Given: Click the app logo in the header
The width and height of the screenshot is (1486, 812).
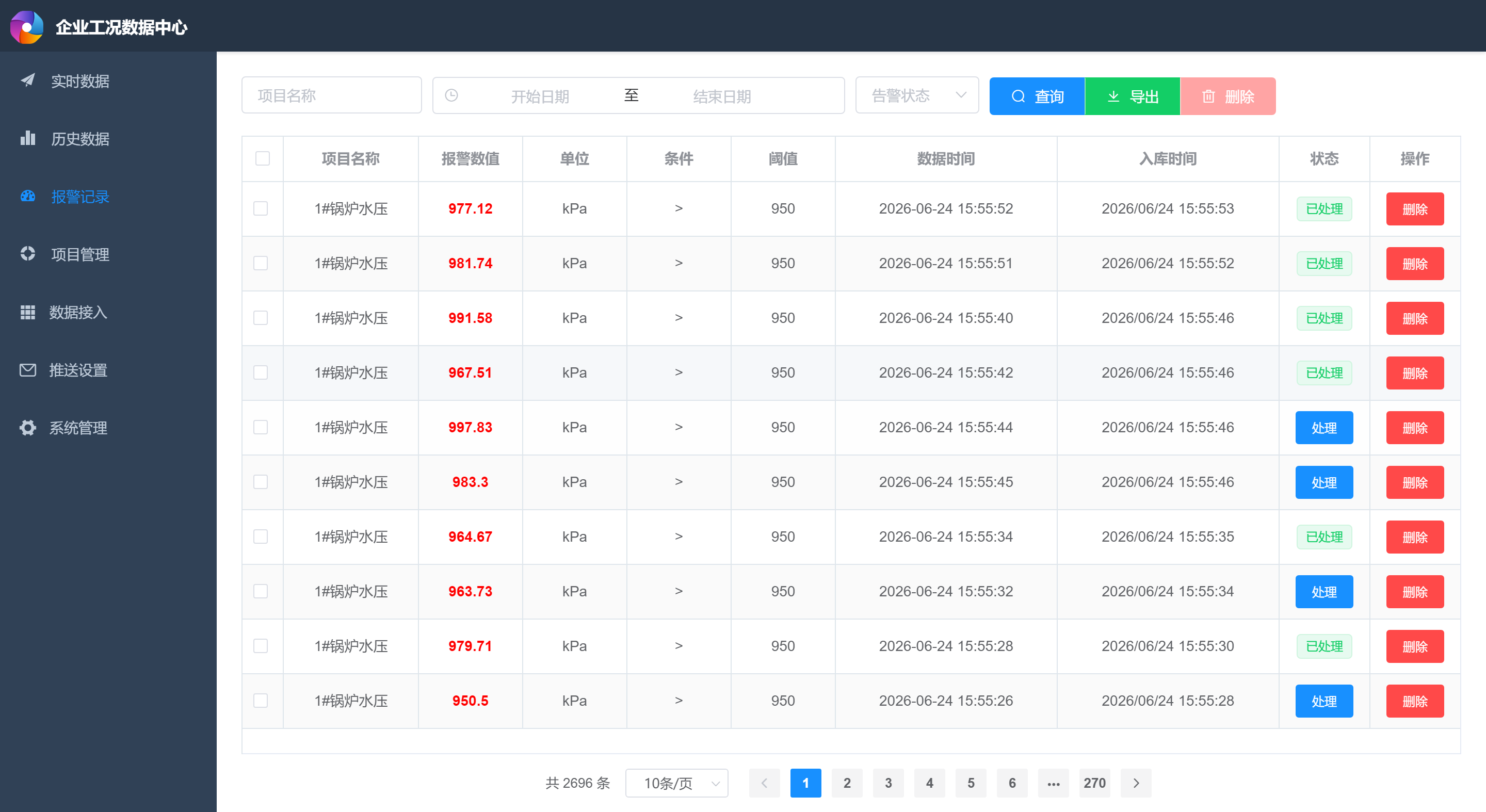Looking at the screenshot, I should pos(27,27).
